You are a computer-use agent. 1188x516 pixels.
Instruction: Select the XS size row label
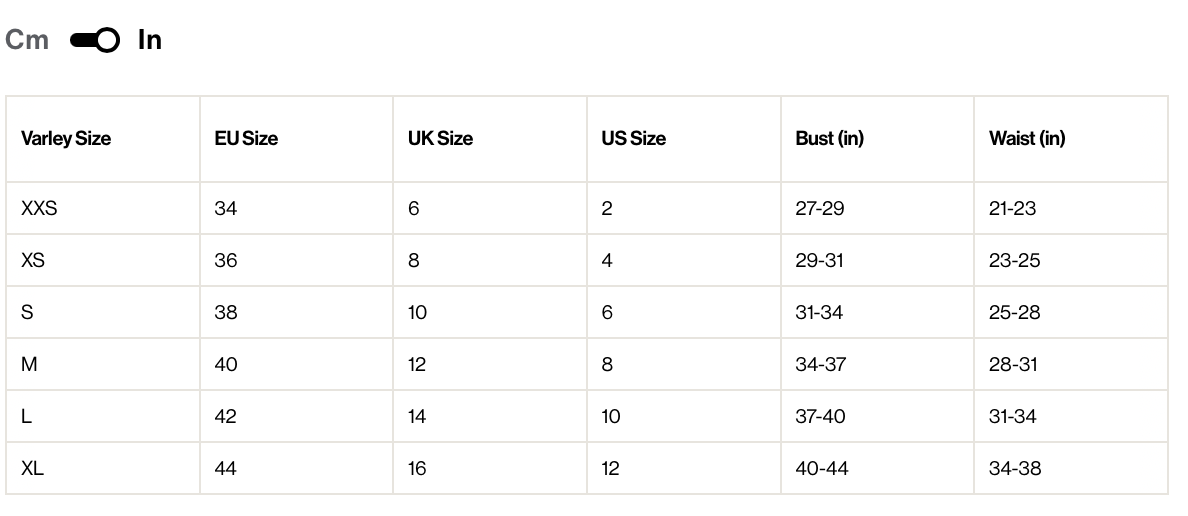[x=33, y=261]
